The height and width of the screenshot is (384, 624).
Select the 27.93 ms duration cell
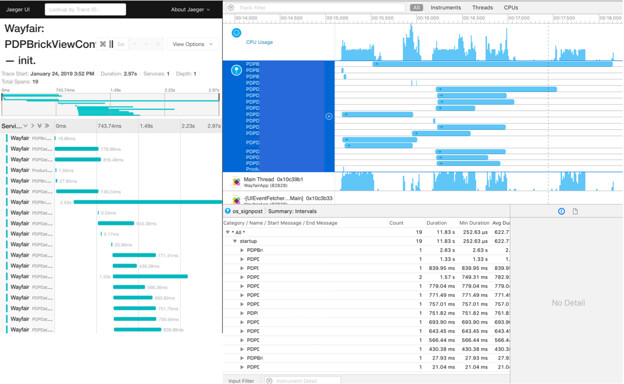coord(443,358)
